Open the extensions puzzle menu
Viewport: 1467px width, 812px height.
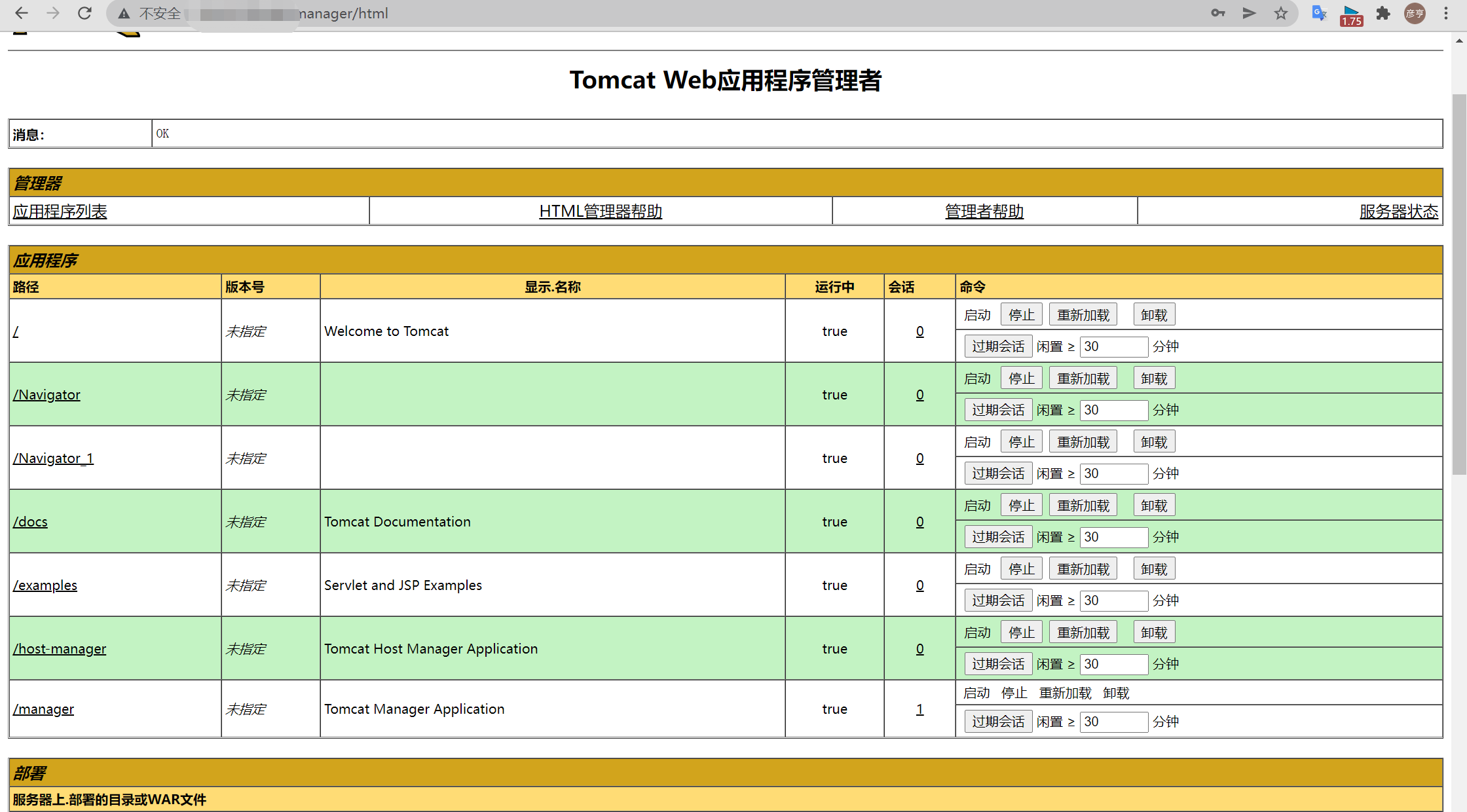(x=1383, y=13)
